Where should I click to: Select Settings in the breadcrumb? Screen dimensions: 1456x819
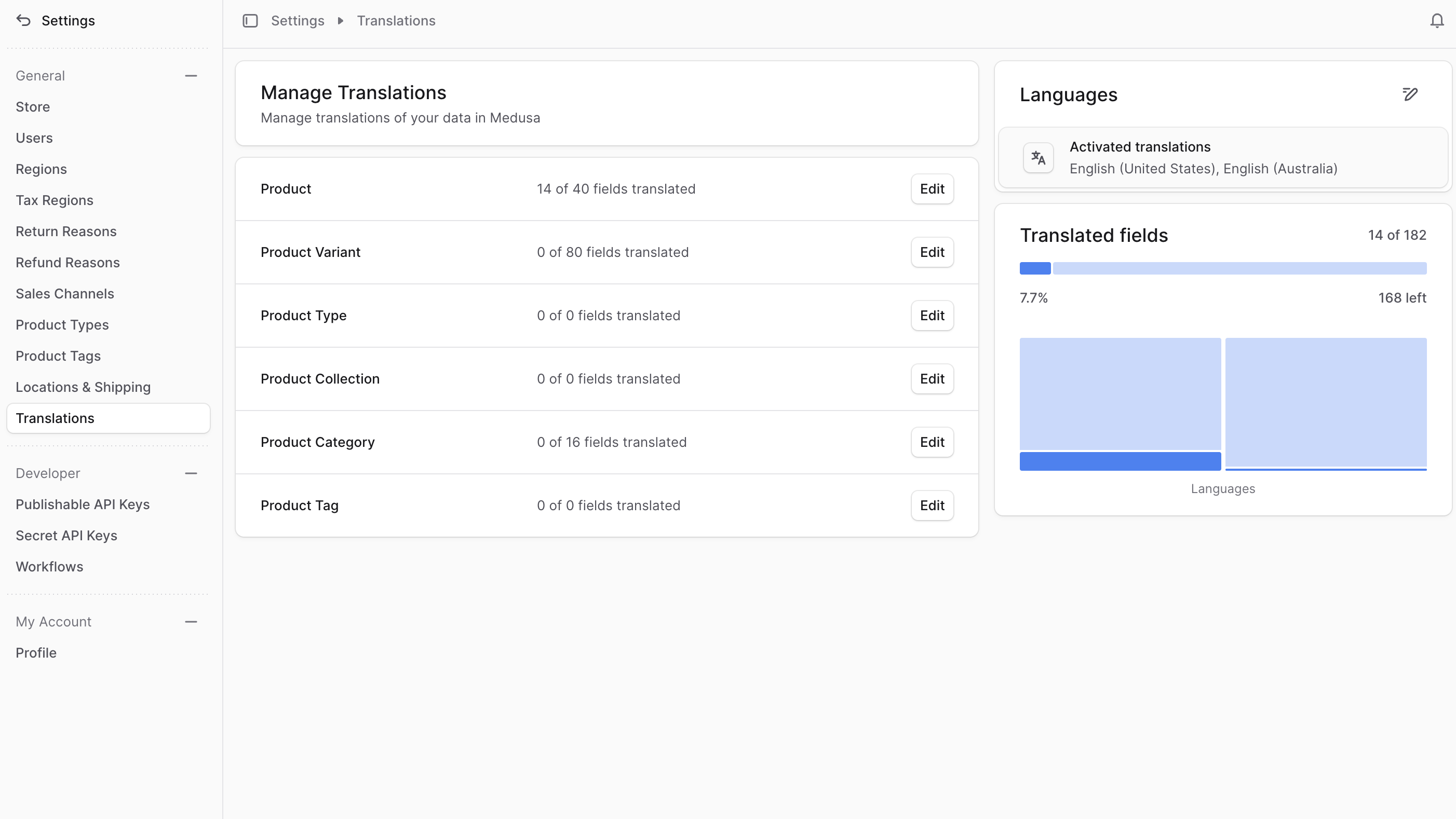click(x=298, y=20)
